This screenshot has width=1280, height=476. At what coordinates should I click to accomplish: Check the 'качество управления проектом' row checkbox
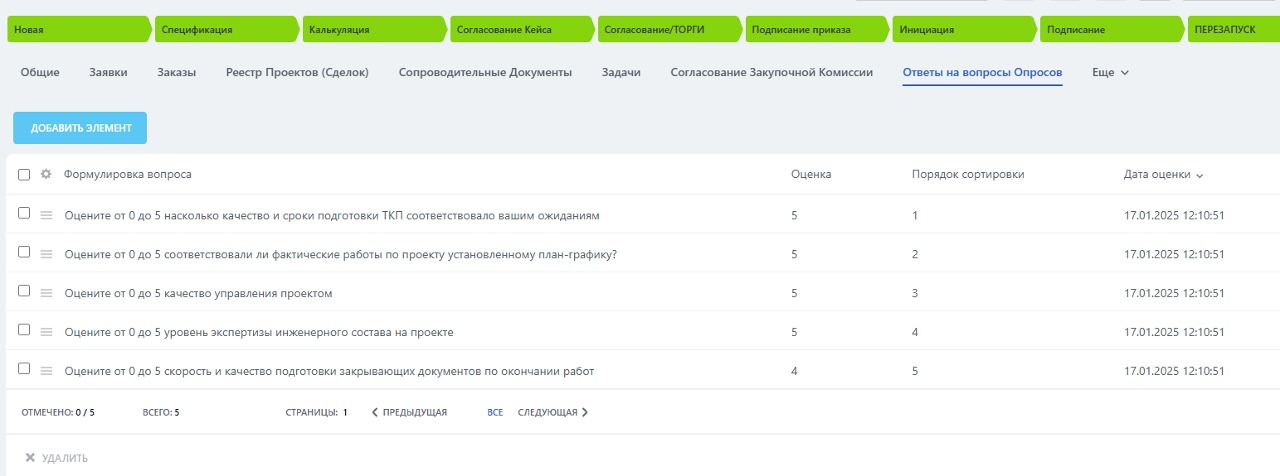coord(24,291)
